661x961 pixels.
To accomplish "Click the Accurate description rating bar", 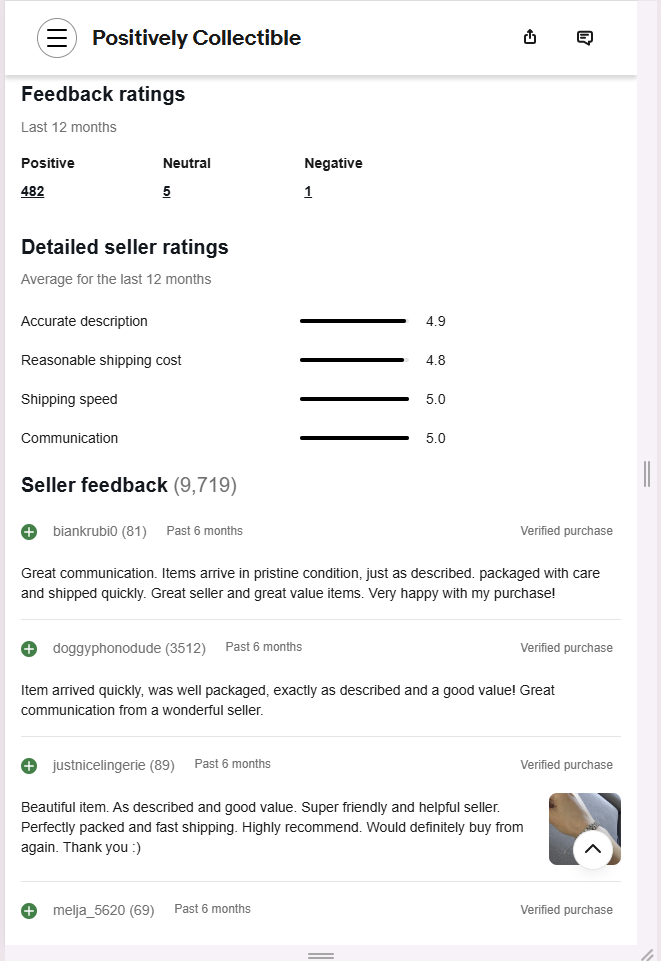I will click(354, 321).
